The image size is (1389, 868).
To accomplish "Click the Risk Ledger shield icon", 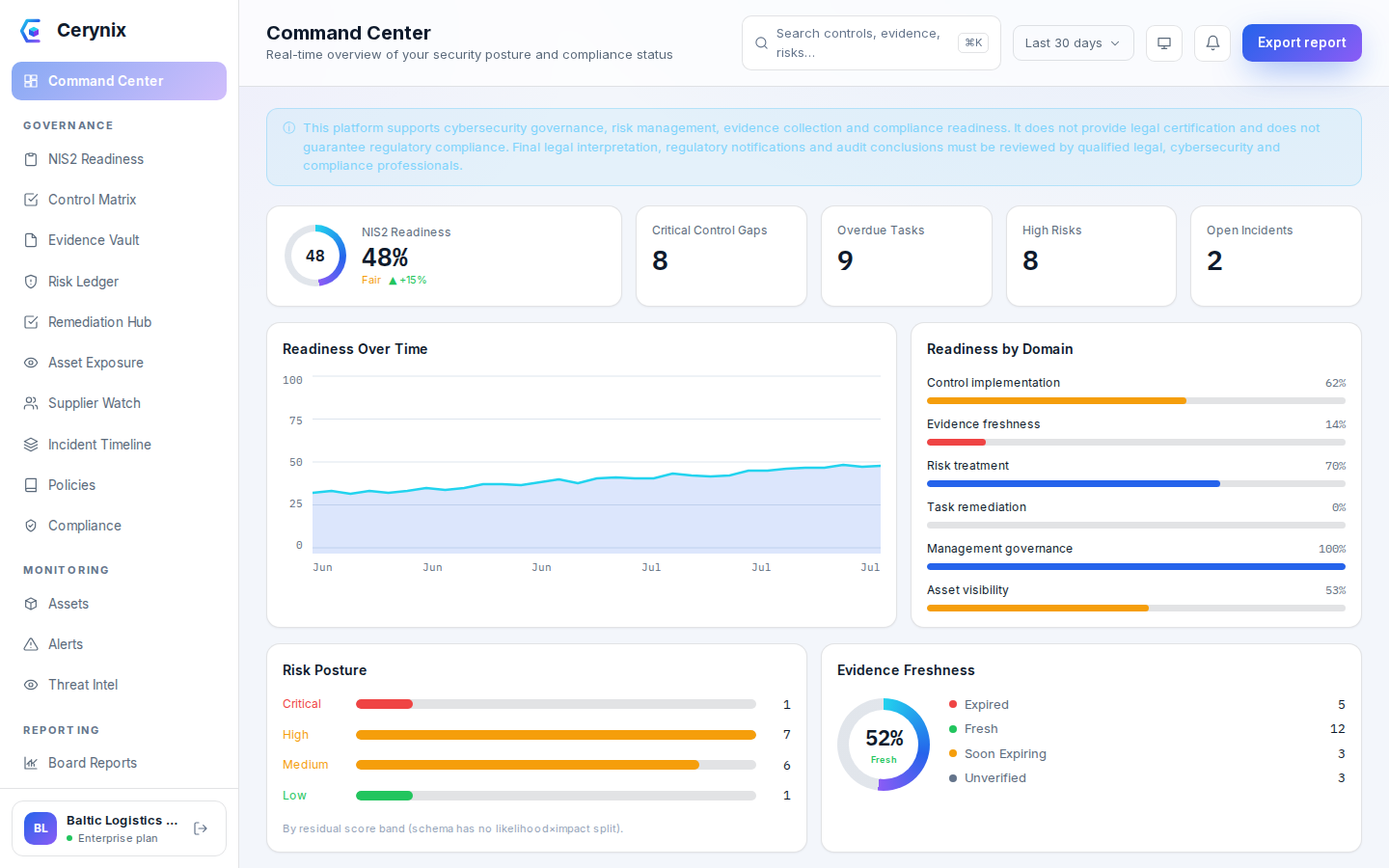I will point(31,282).
